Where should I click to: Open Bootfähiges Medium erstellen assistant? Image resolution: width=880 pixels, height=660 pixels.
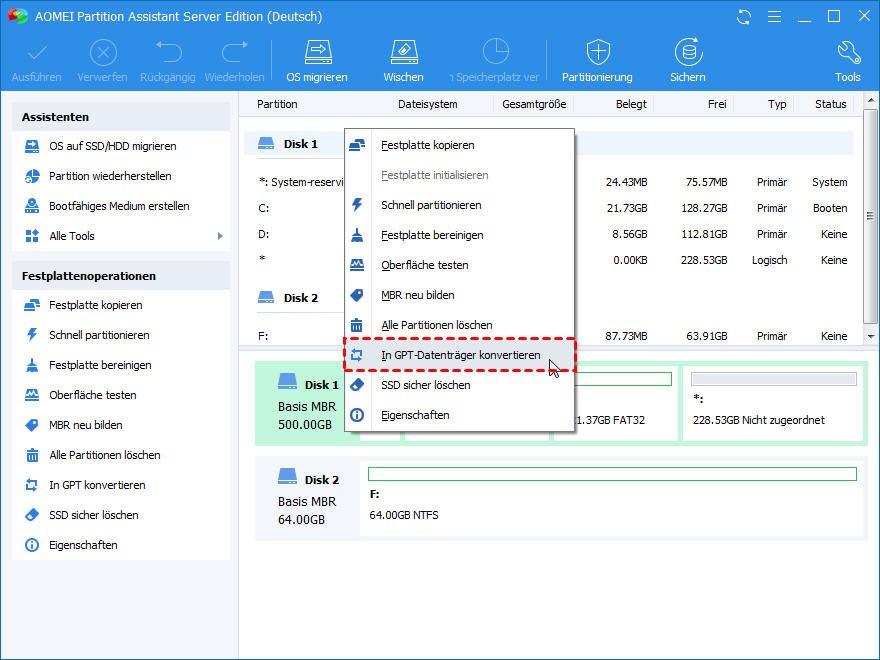[121, 206]
